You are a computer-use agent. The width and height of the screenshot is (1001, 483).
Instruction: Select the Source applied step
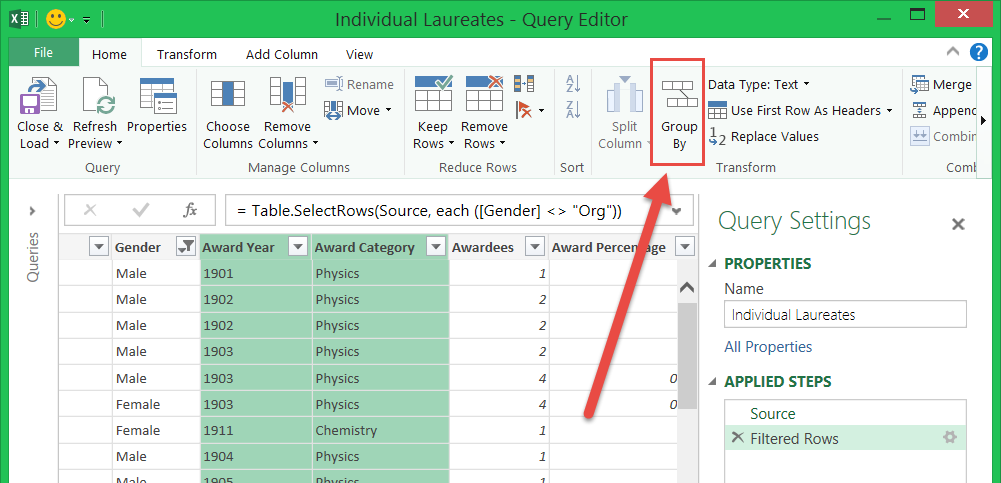tap(773, 414)
